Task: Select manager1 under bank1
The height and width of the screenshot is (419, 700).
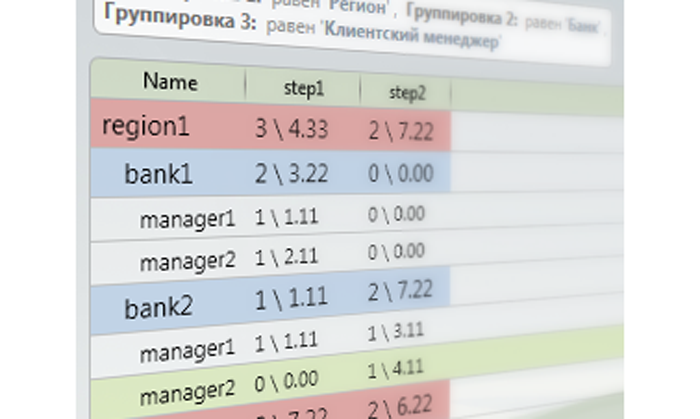Action: click(187, 218)
